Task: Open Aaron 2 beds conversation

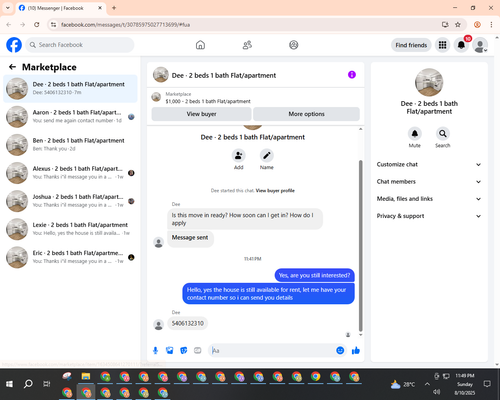Action: pyautogui.click(x=70, y=117)
